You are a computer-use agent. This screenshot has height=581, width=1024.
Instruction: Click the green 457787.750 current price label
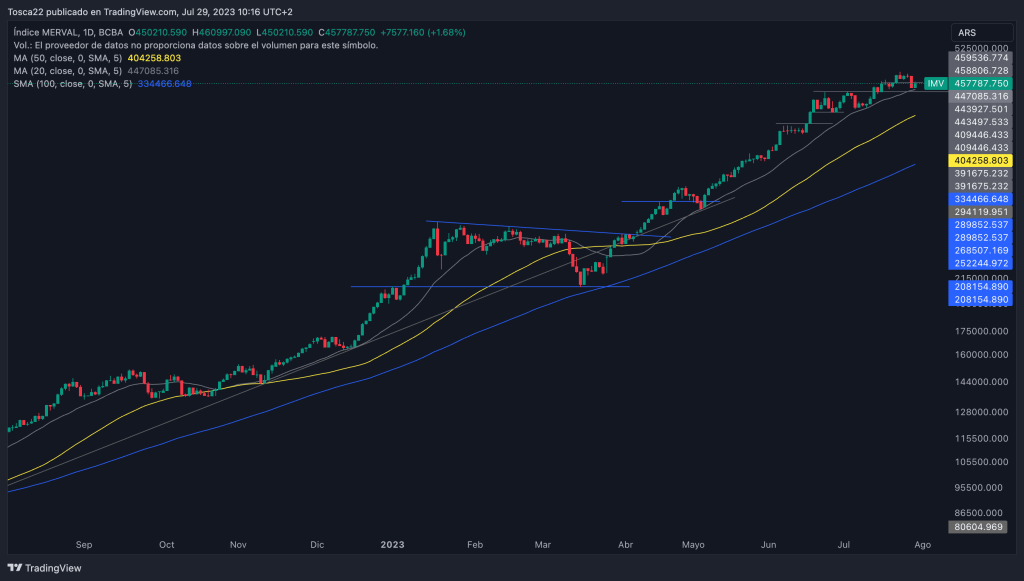point(980,84)
